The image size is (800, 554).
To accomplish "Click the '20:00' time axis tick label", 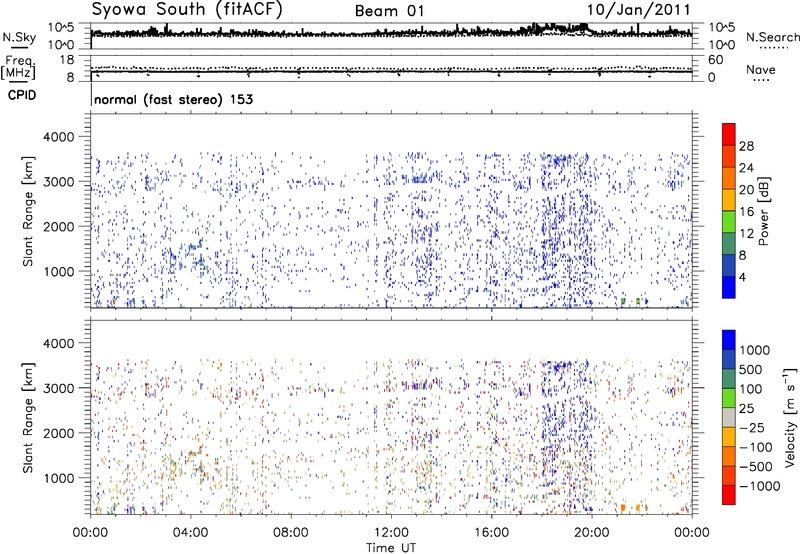I will [x=592, y=533].
